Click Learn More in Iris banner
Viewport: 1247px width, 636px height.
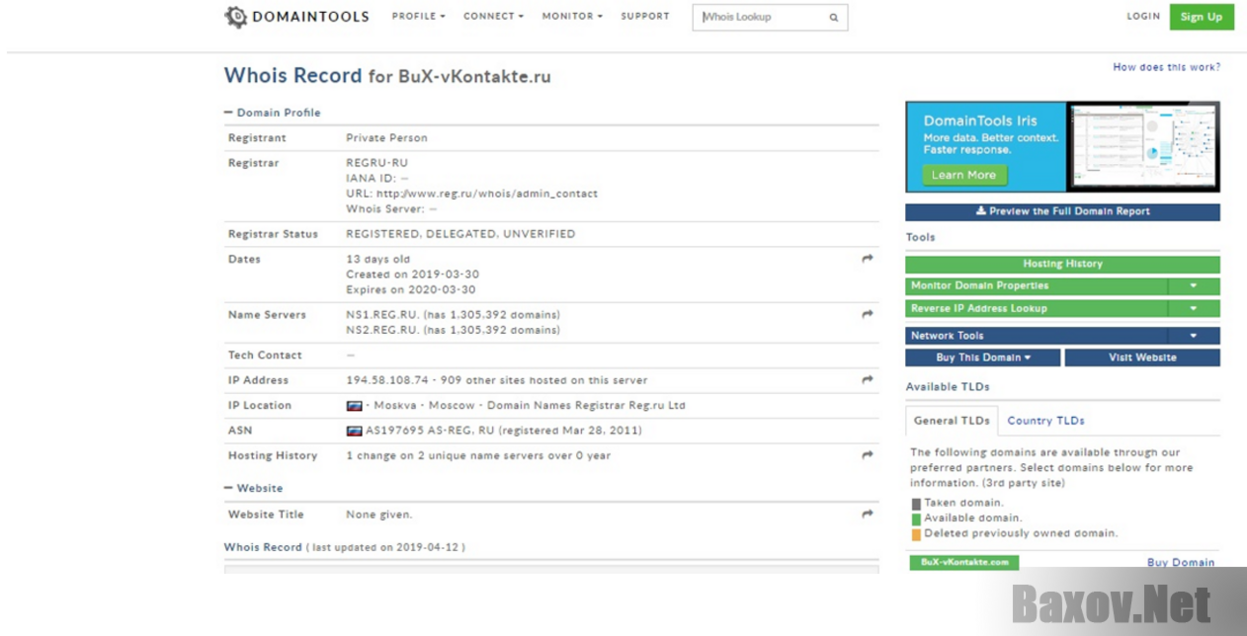click(x=964, y=175)
